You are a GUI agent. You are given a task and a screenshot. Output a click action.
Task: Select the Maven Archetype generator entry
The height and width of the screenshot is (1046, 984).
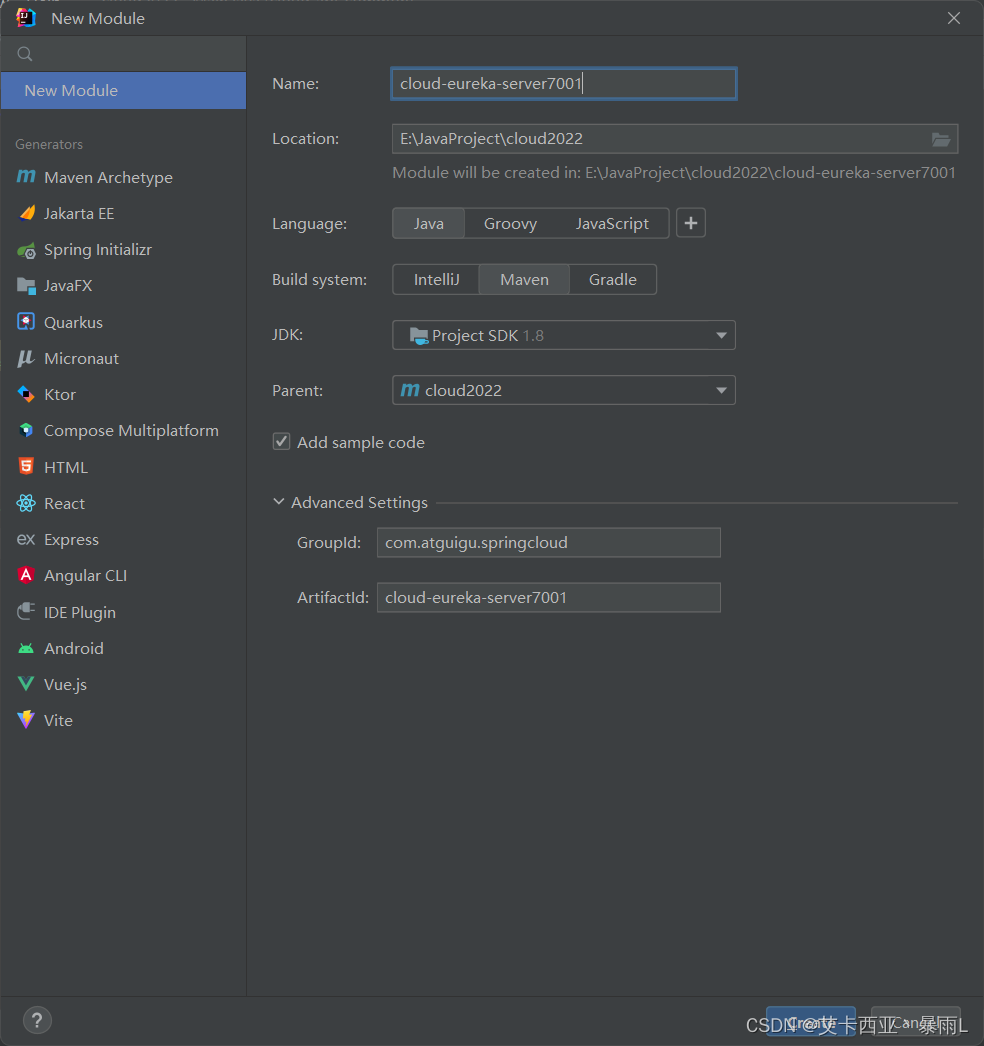coord(123,177)
